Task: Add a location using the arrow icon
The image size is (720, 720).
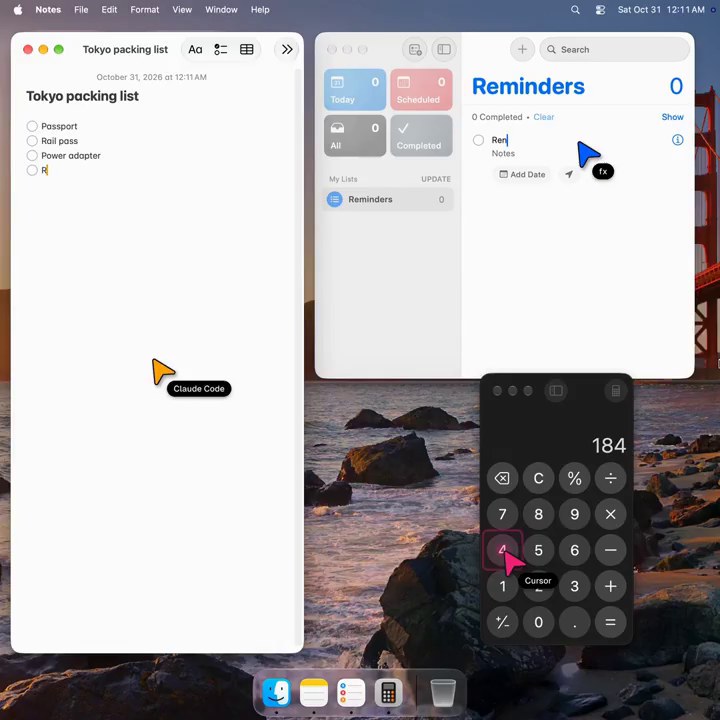Action: tap(569, 174)
